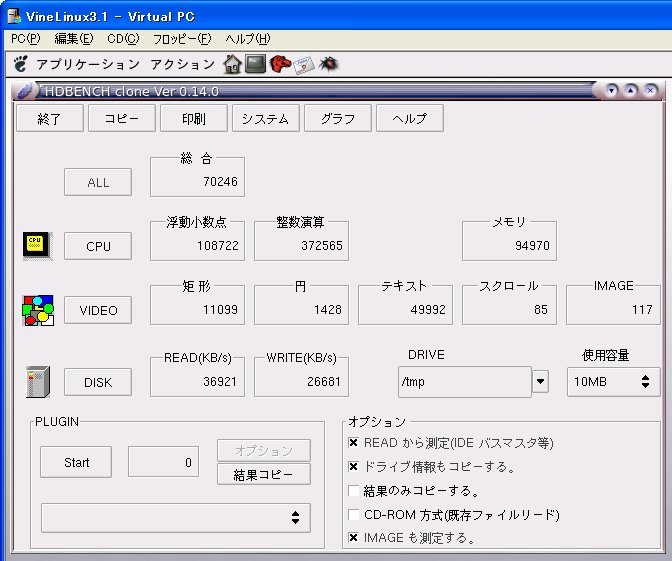Click the colorful VIDEO shapes icon
Image resolution: width=672 pixels, height=561 pixels.
coord(38,310)
